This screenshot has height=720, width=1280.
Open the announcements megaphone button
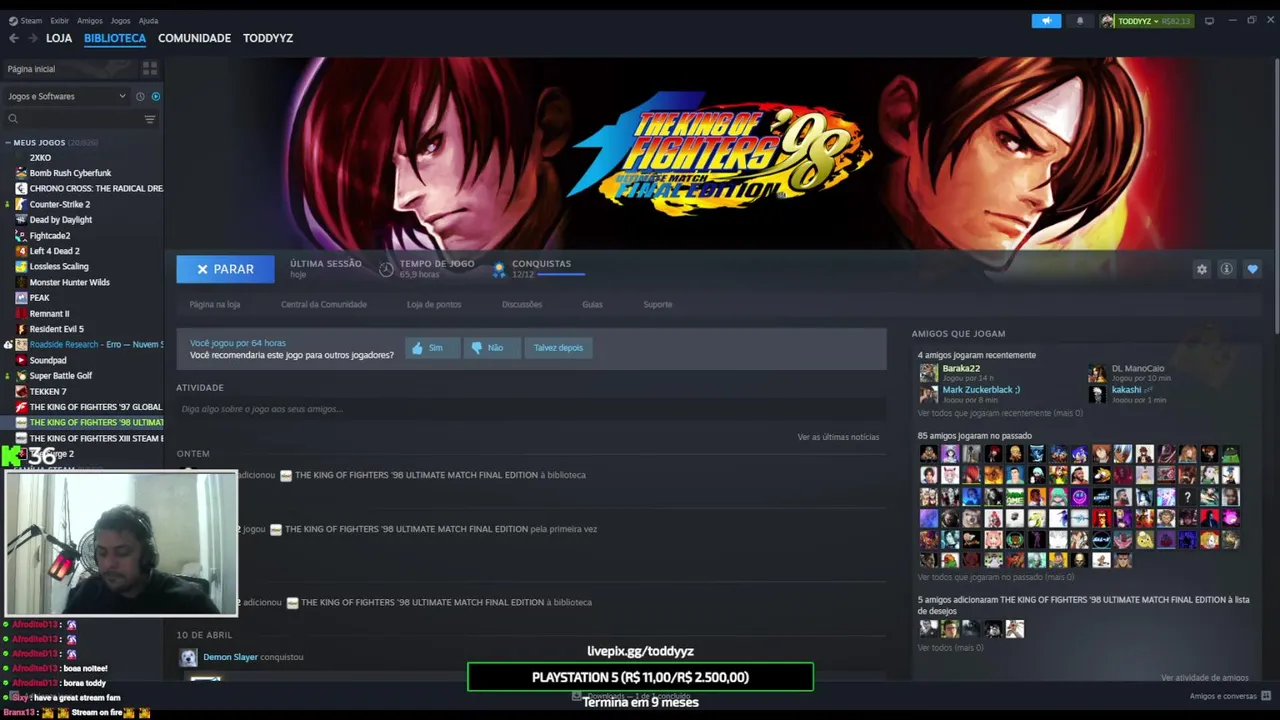click(1046, 21)
